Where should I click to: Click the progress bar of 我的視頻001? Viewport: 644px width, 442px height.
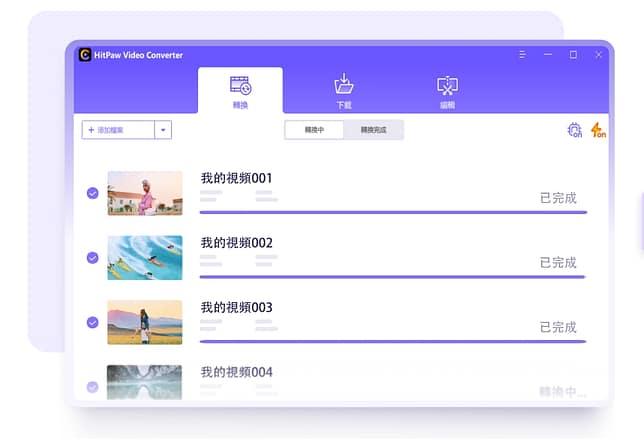(393, 212)
